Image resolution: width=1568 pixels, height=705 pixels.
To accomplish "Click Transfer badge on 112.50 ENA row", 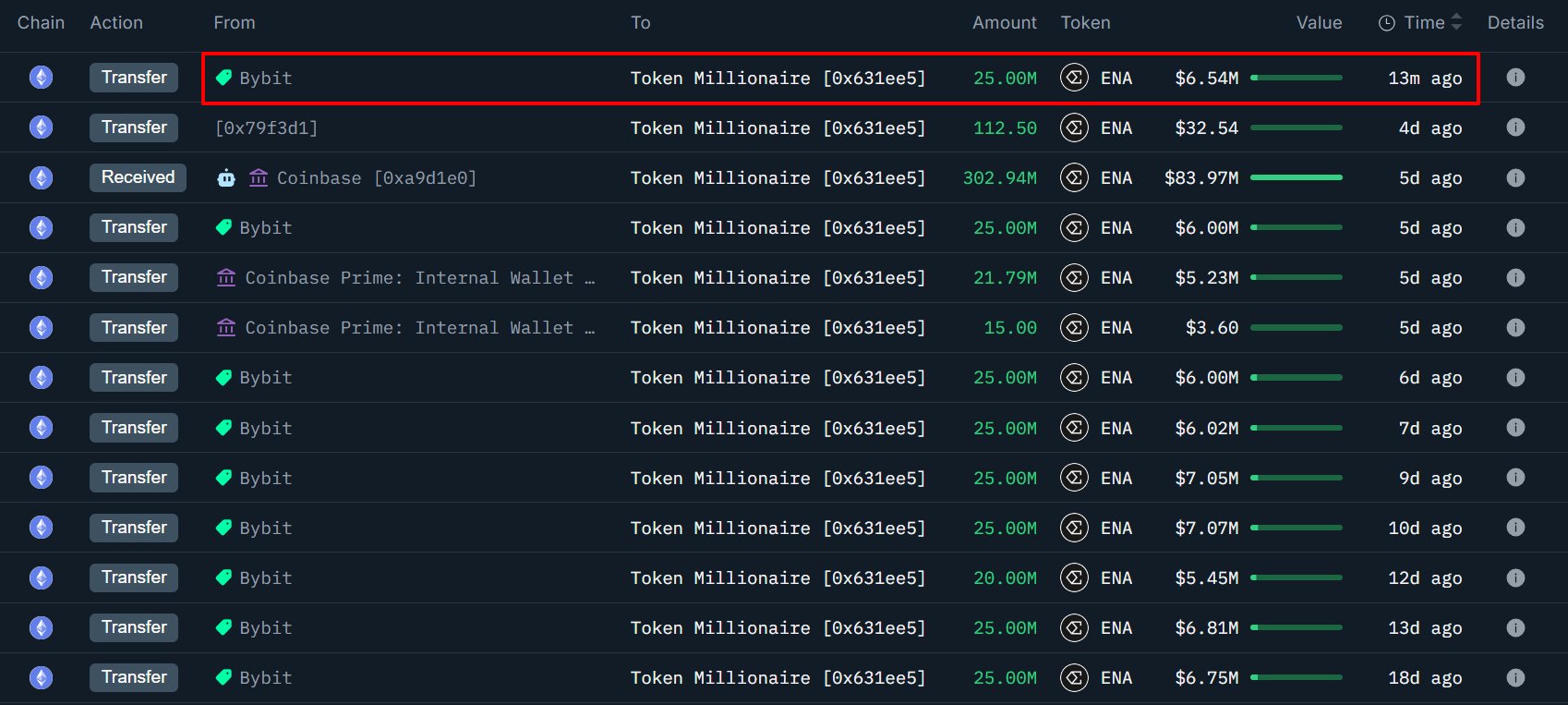I will pyautogui.click(x=134, y=128).
